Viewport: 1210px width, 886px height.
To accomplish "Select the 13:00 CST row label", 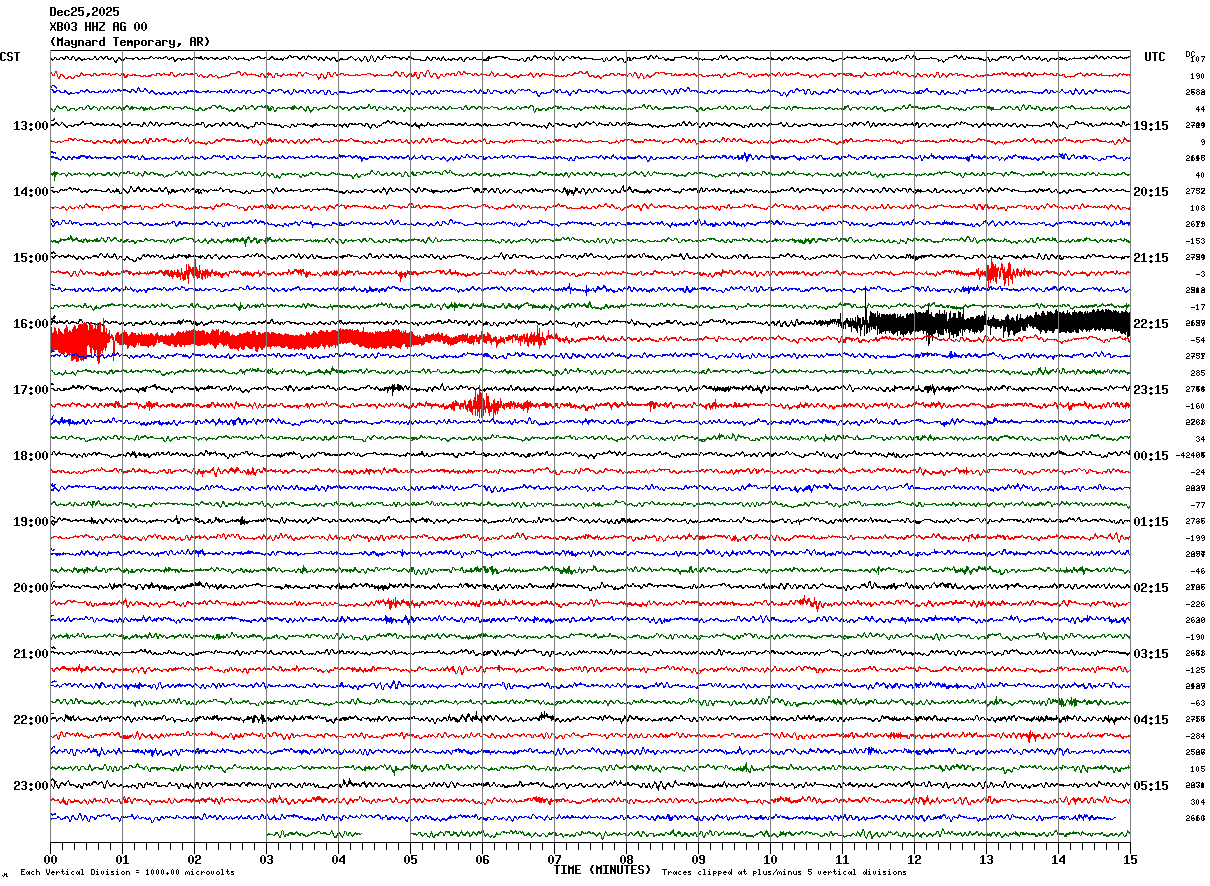I will coord(31,126).
